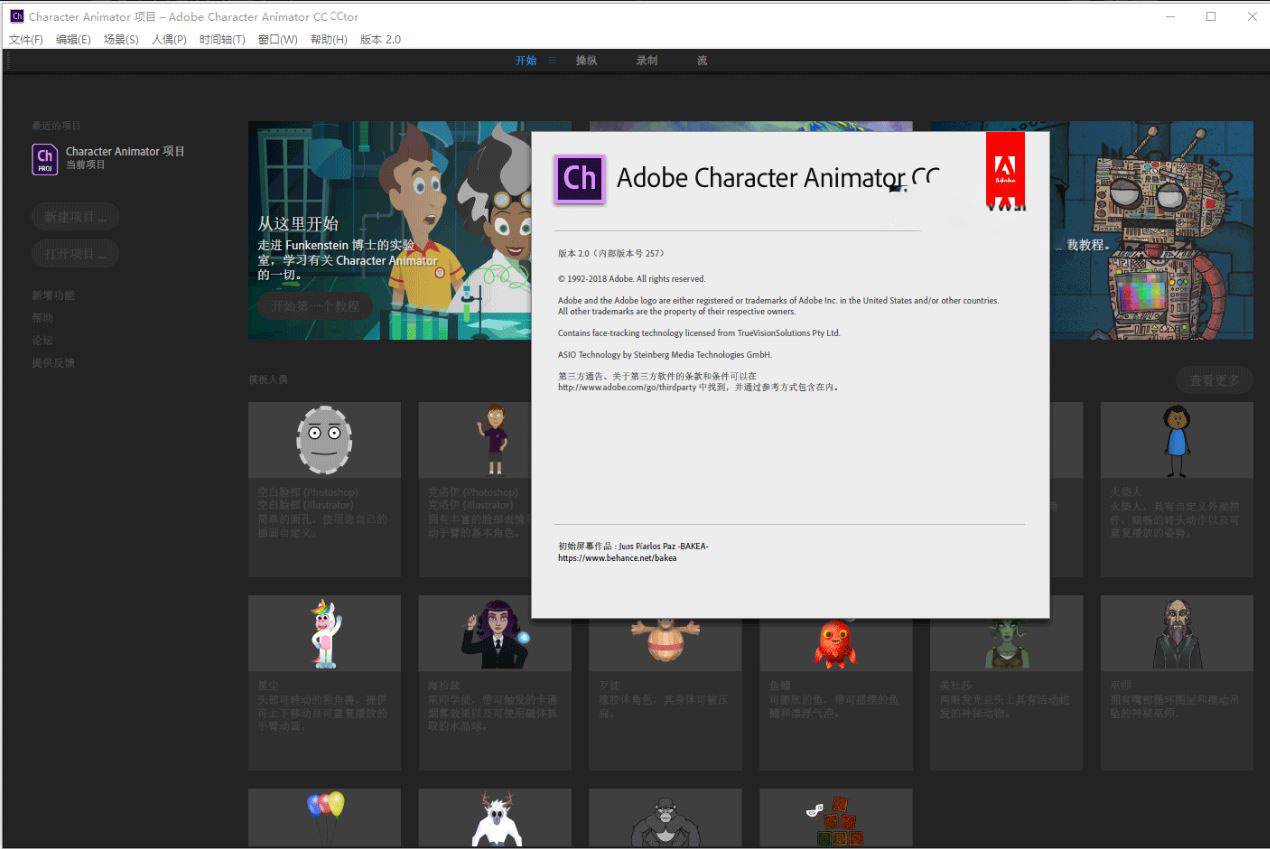This screenshot has width=1270, height=849.
Task: Choose the purple-haired woman puppet thumbnail
Action: click(494, 633)
